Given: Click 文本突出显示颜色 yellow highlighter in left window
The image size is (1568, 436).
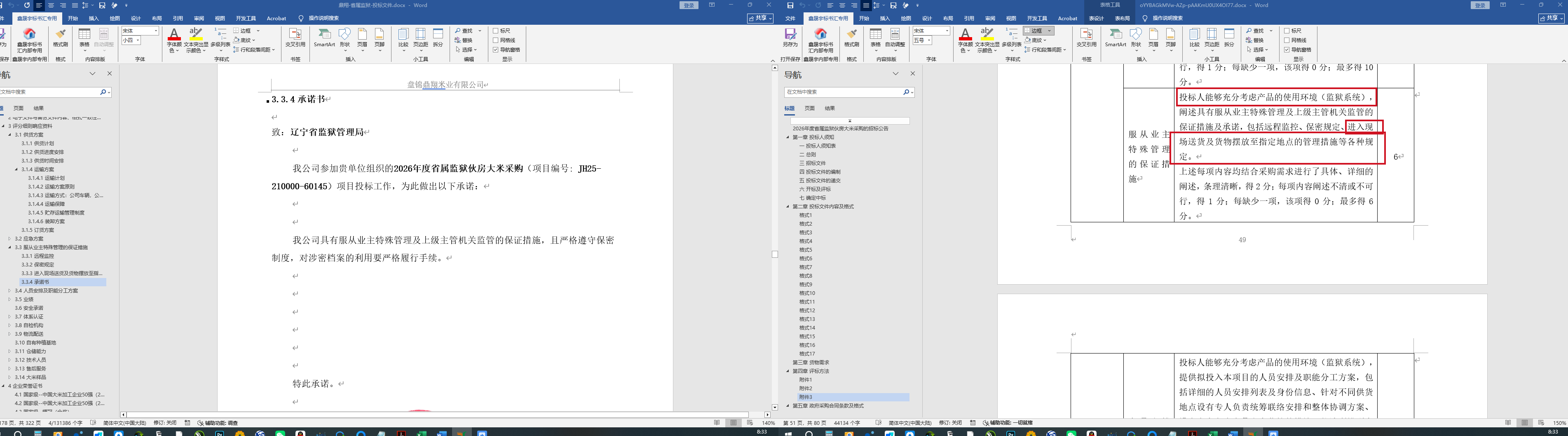Looking at the screenshot, I should point(196,40).
